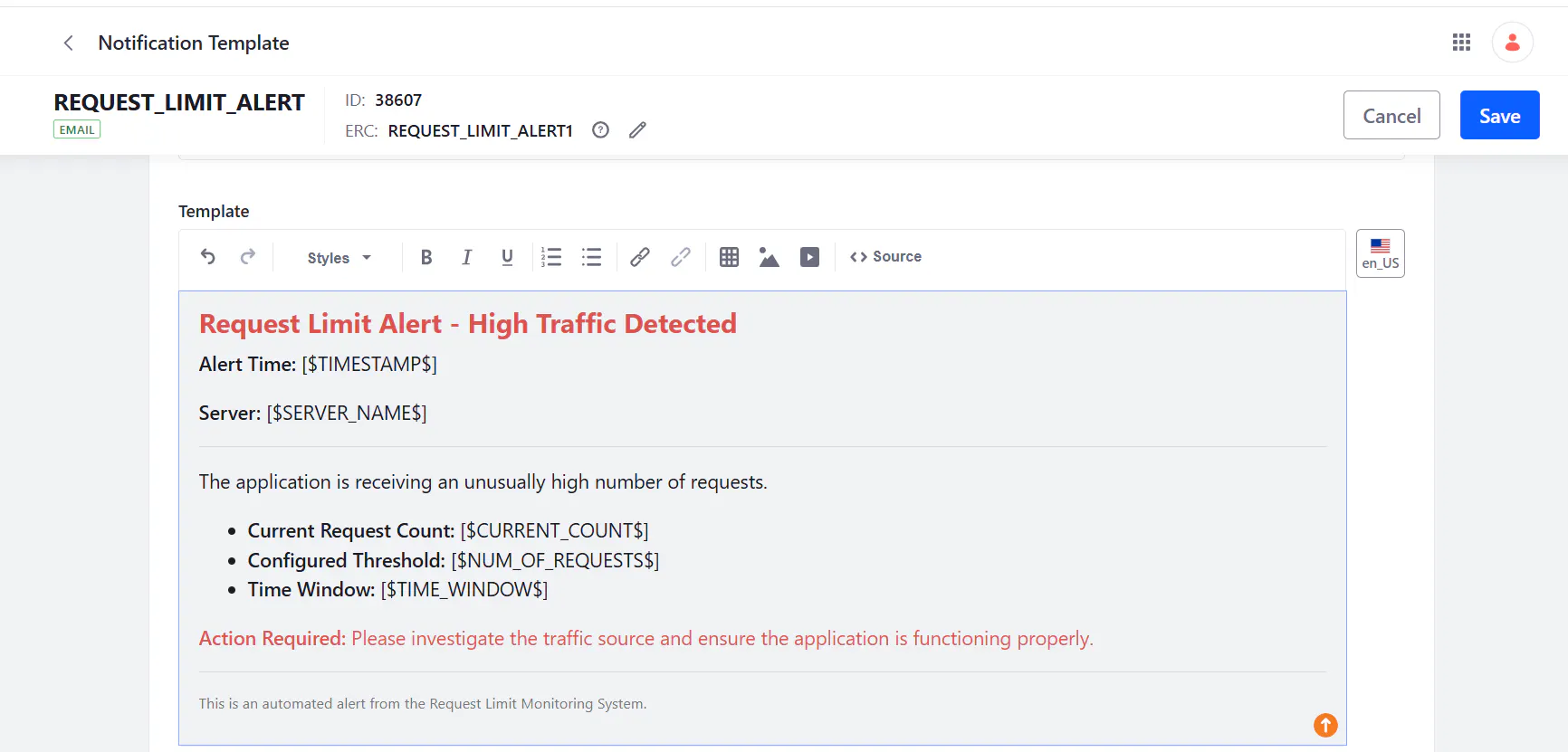This screenshot has height=752, width=1568.
Task: Click the 'Notification Template' page header
Action: pyautogui.click(x=194, y=43)
